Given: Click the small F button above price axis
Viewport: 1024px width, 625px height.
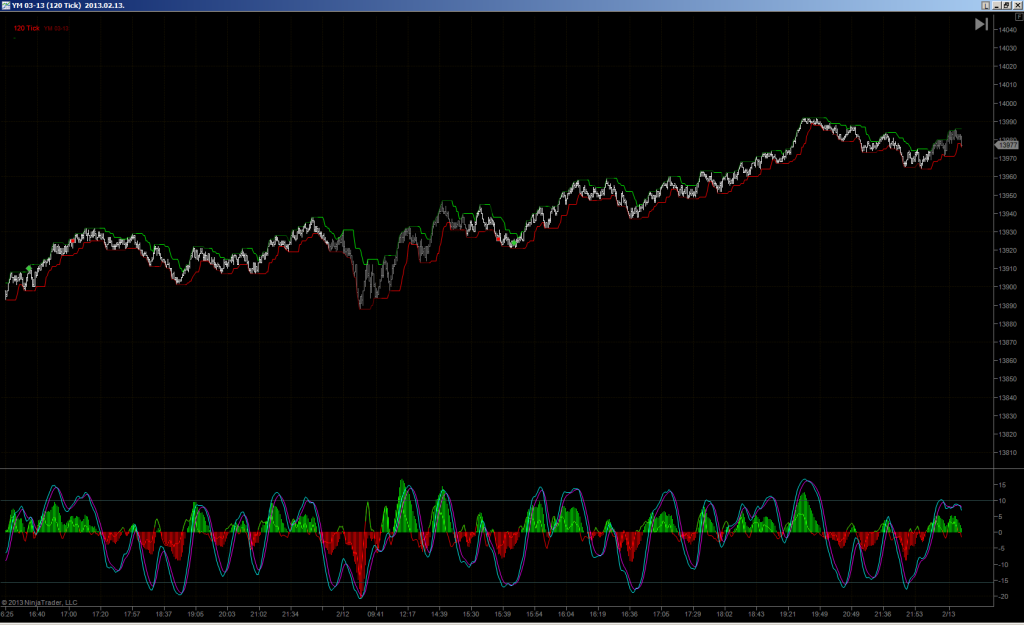Looking at the screenshot, I should click(x=1019, y=17).
